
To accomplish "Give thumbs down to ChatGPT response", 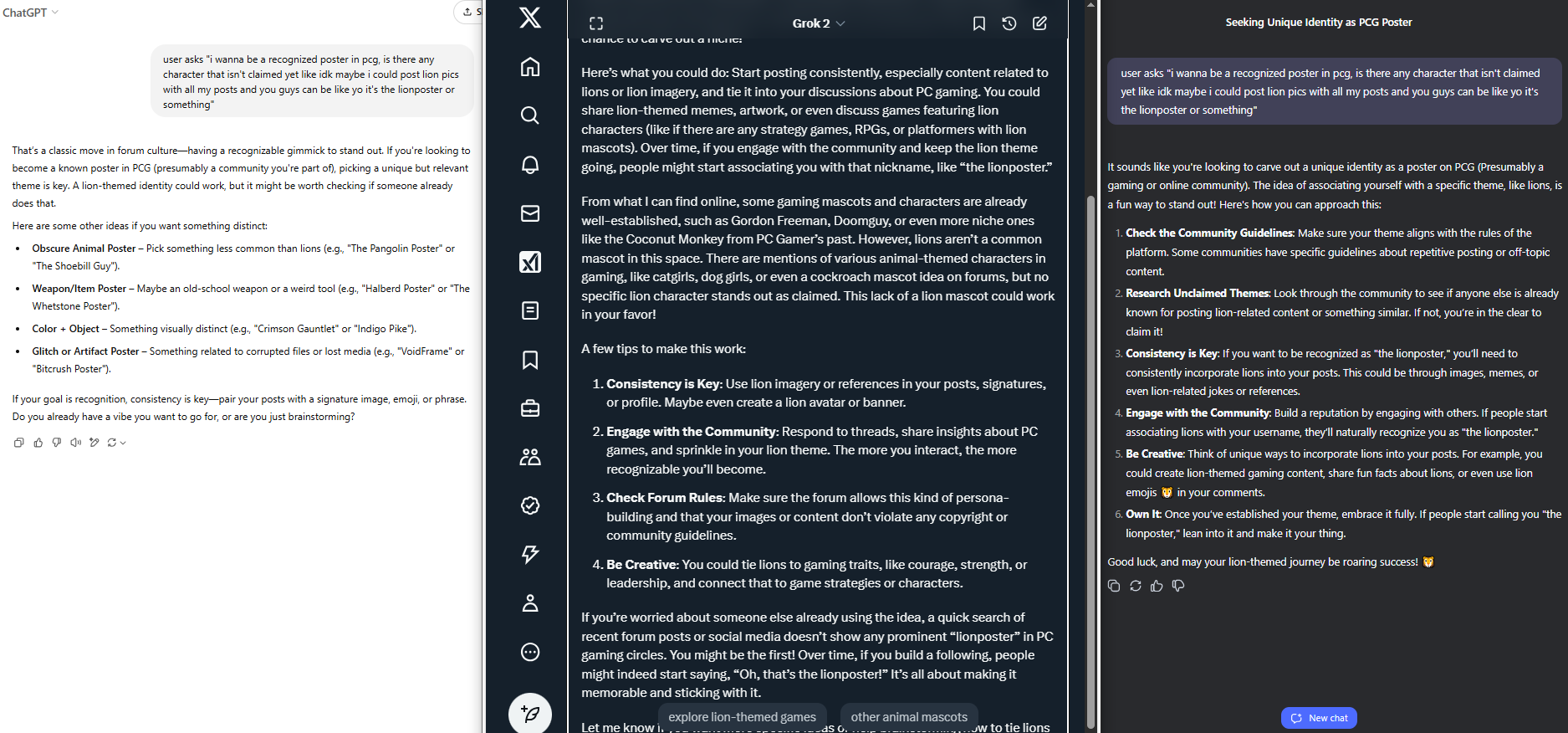I will tap(57, 443).
